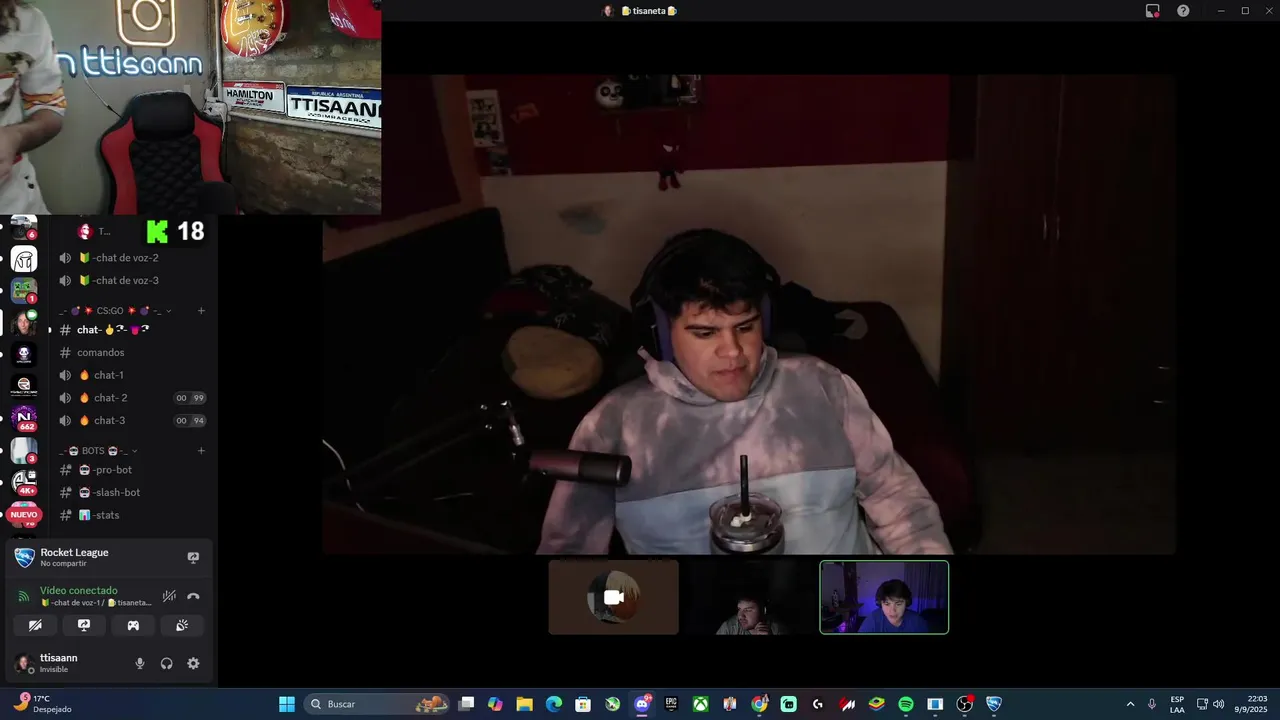Add a channel to the CS:GO category
Screen dimensions: 1280x720
click(x=201, y=311)
